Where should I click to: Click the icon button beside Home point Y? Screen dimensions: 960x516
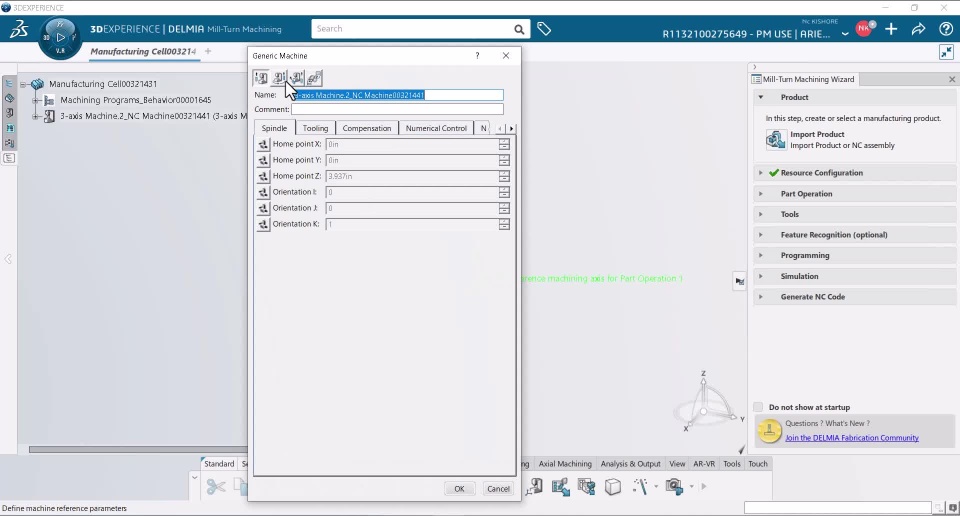coord(263,160)
